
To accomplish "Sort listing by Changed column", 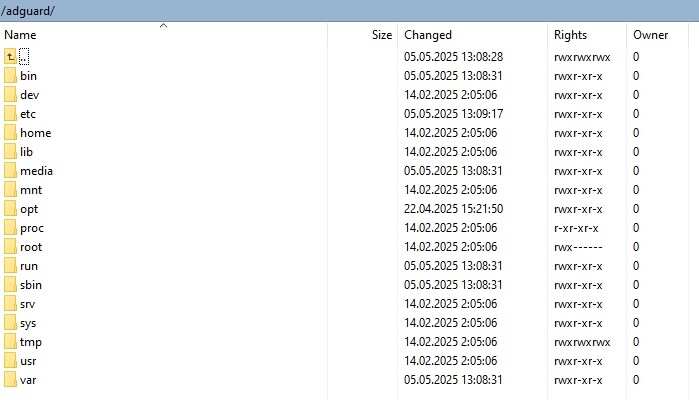I will 473,35.
